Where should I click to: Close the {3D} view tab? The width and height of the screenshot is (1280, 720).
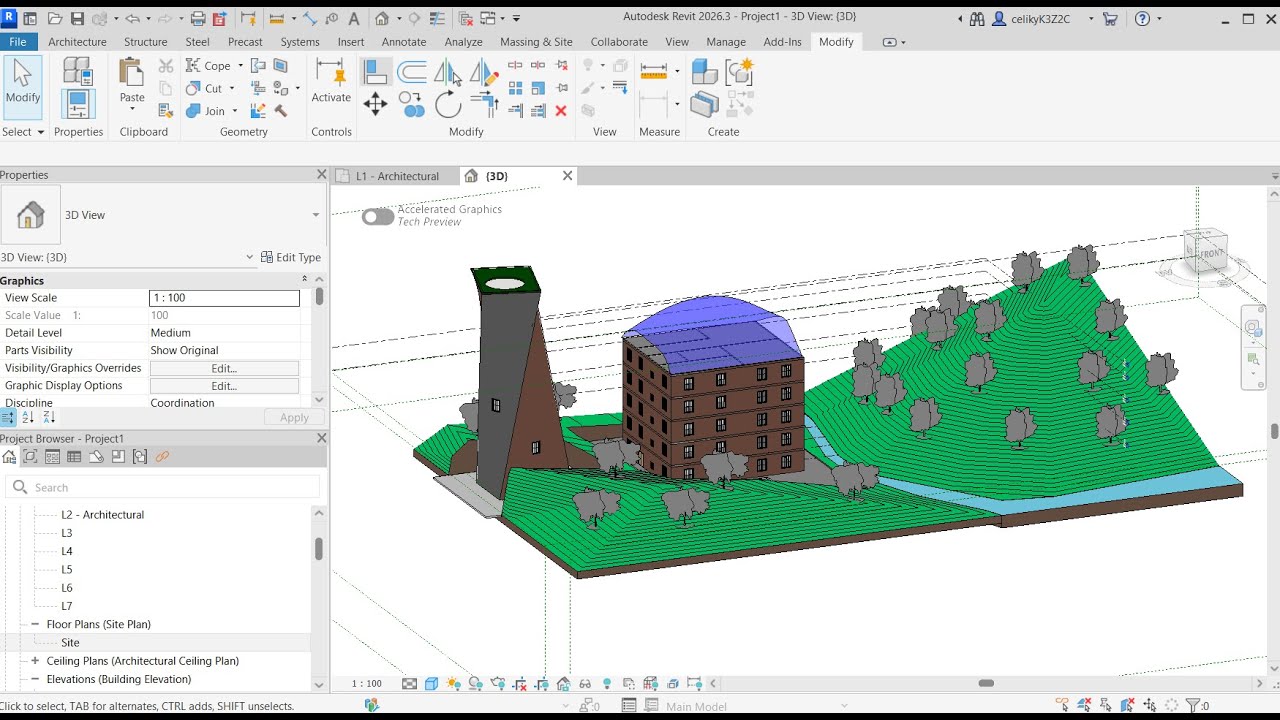(567, 176)
